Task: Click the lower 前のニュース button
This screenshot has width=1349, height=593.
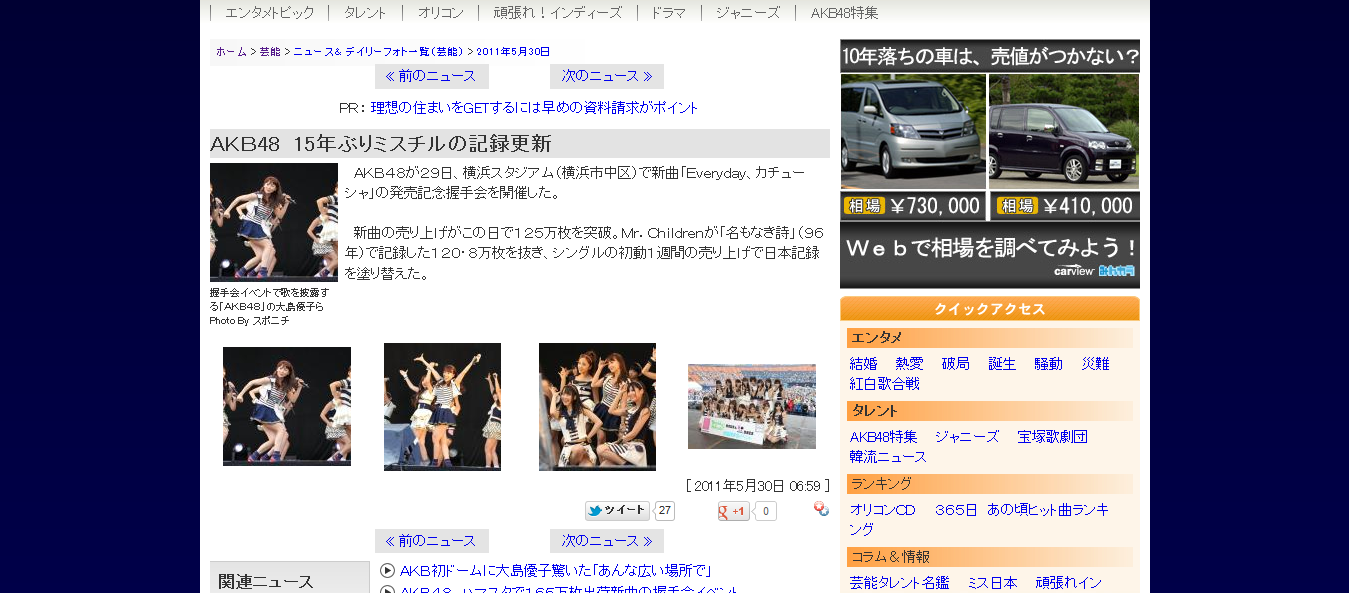Action: tap(432, 541)
